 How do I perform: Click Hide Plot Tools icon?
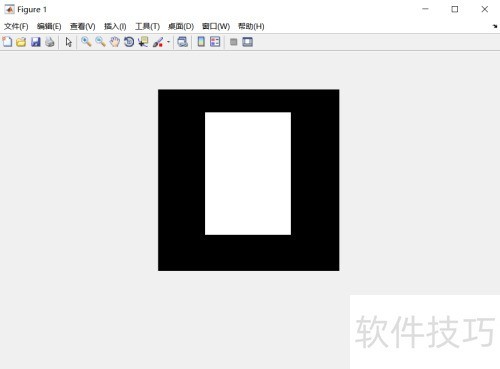[234, 42]
